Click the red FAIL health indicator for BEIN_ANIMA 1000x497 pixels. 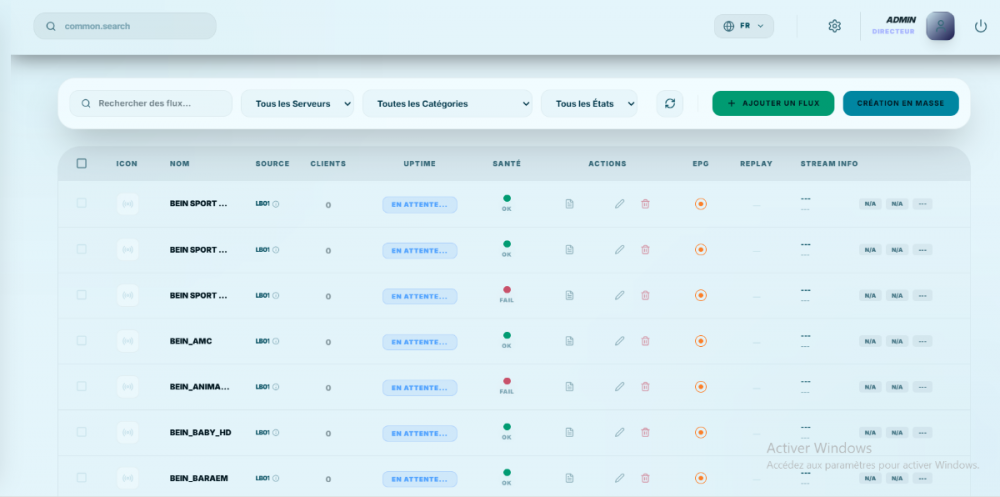(507, 381)
